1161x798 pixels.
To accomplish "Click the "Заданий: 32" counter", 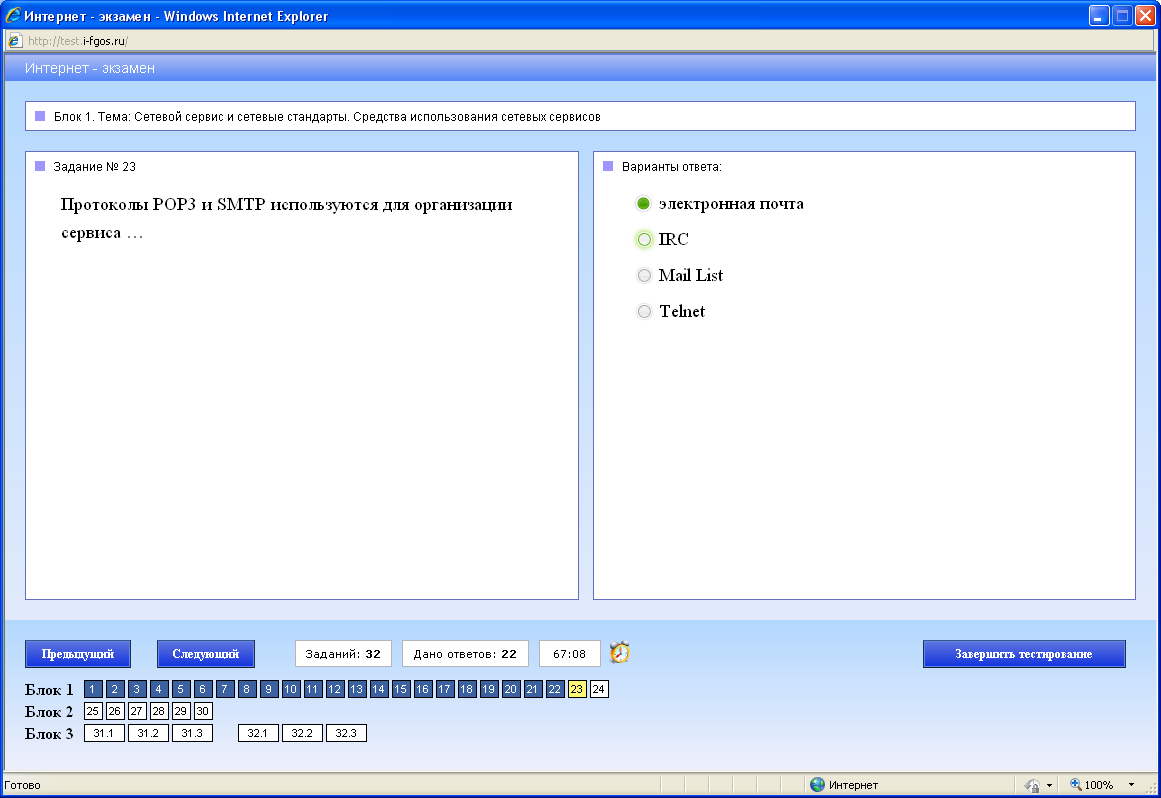I will tap(343, 654).
